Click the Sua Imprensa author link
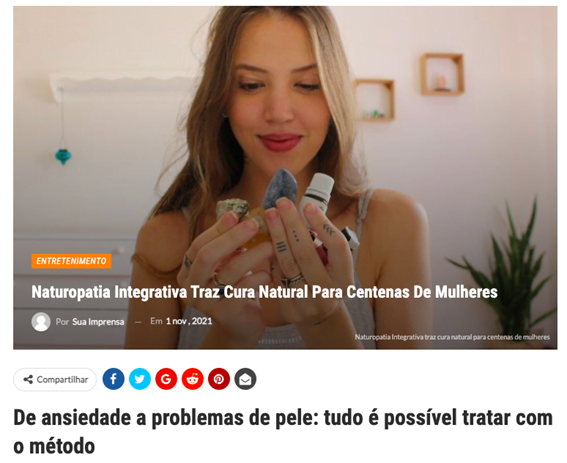 click(98, 322)
